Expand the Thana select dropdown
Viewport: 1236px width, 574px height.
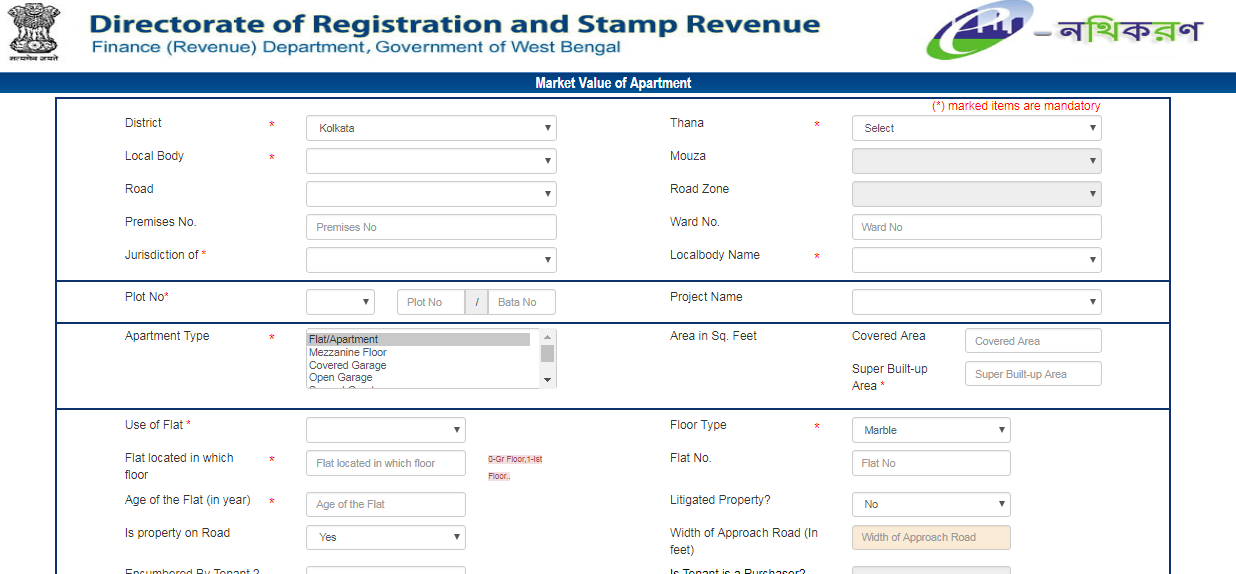tap(976, 128)
